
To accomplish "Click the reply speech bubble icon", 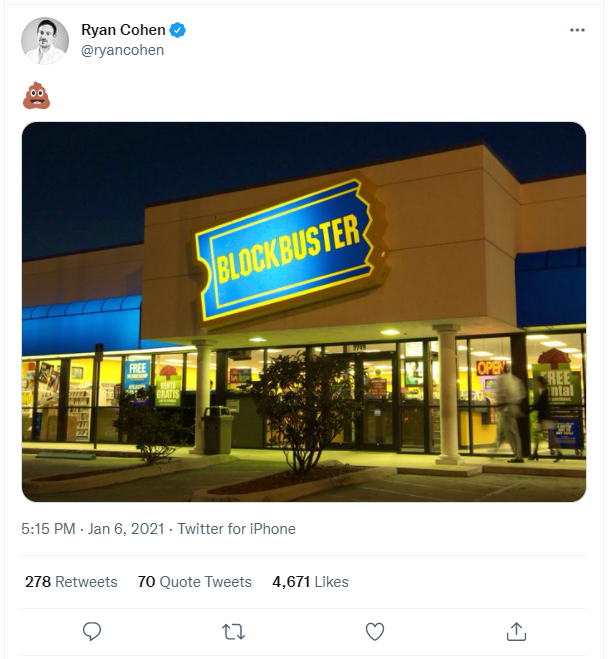I will pyautogui.click(x=92, y=631).
